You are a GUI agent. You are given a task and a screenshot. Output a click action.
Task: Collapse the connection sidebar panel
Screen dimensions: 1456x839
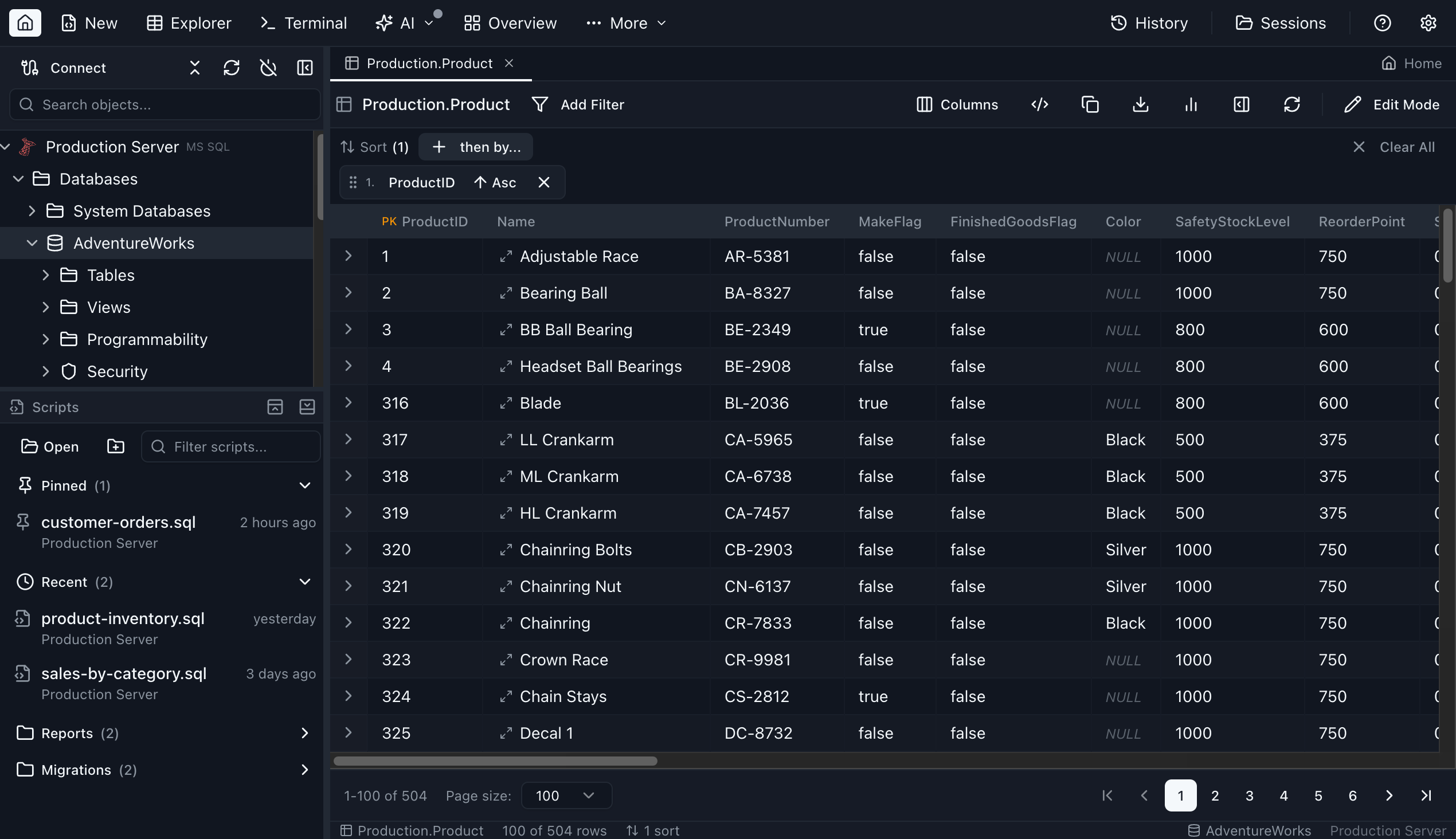pyautogui.click(x=305, y=68)
